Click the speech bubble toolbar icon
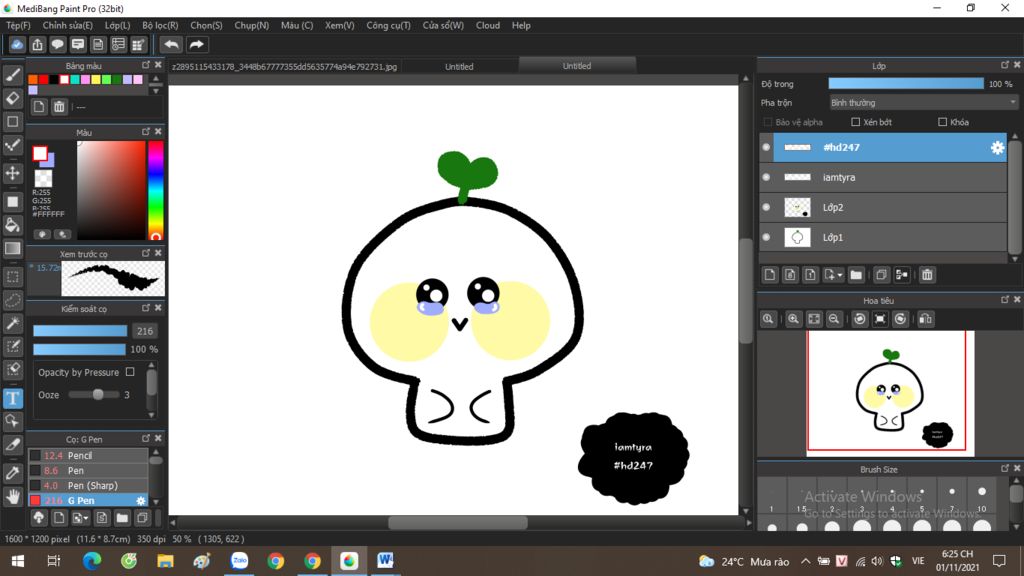This screenshot has width=1024, height=576. tap(57, 44)
